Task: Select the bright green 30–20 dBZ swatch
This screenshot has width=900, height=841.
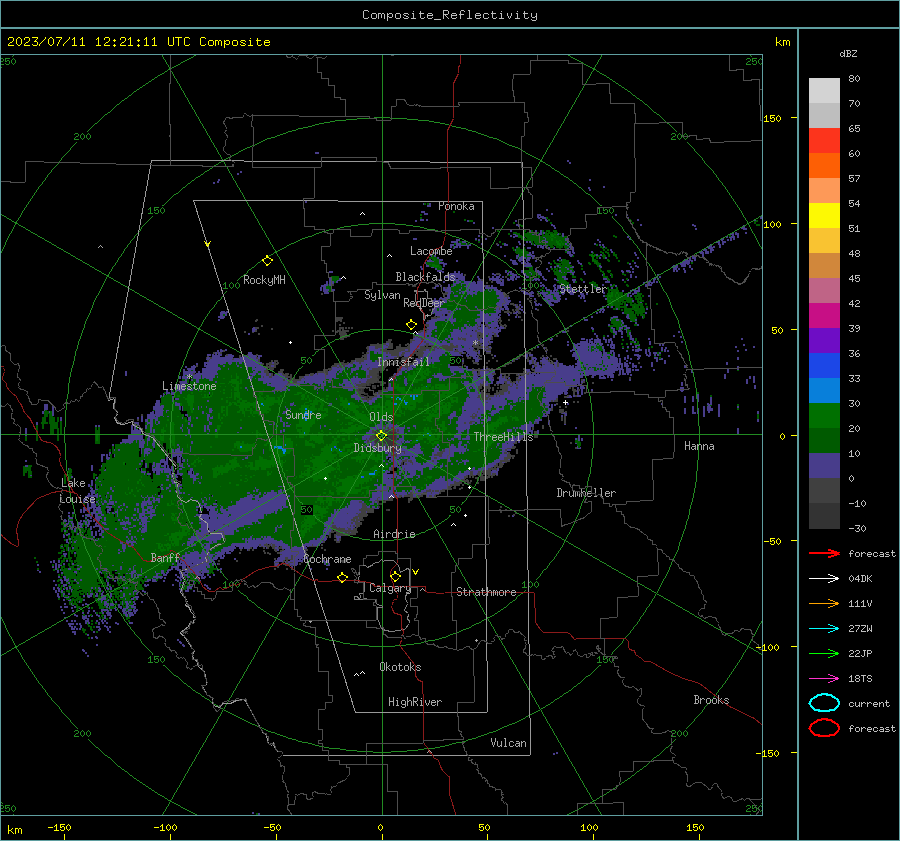Action: point(824,415)
